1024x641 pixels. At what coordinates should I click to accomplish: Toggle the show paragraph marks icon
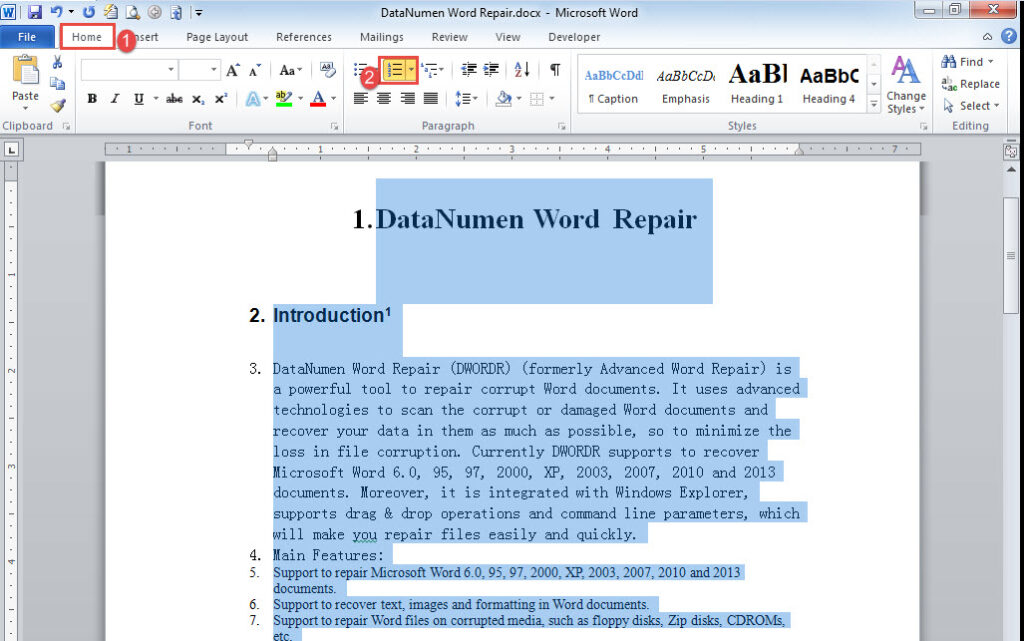coord(556,68)
